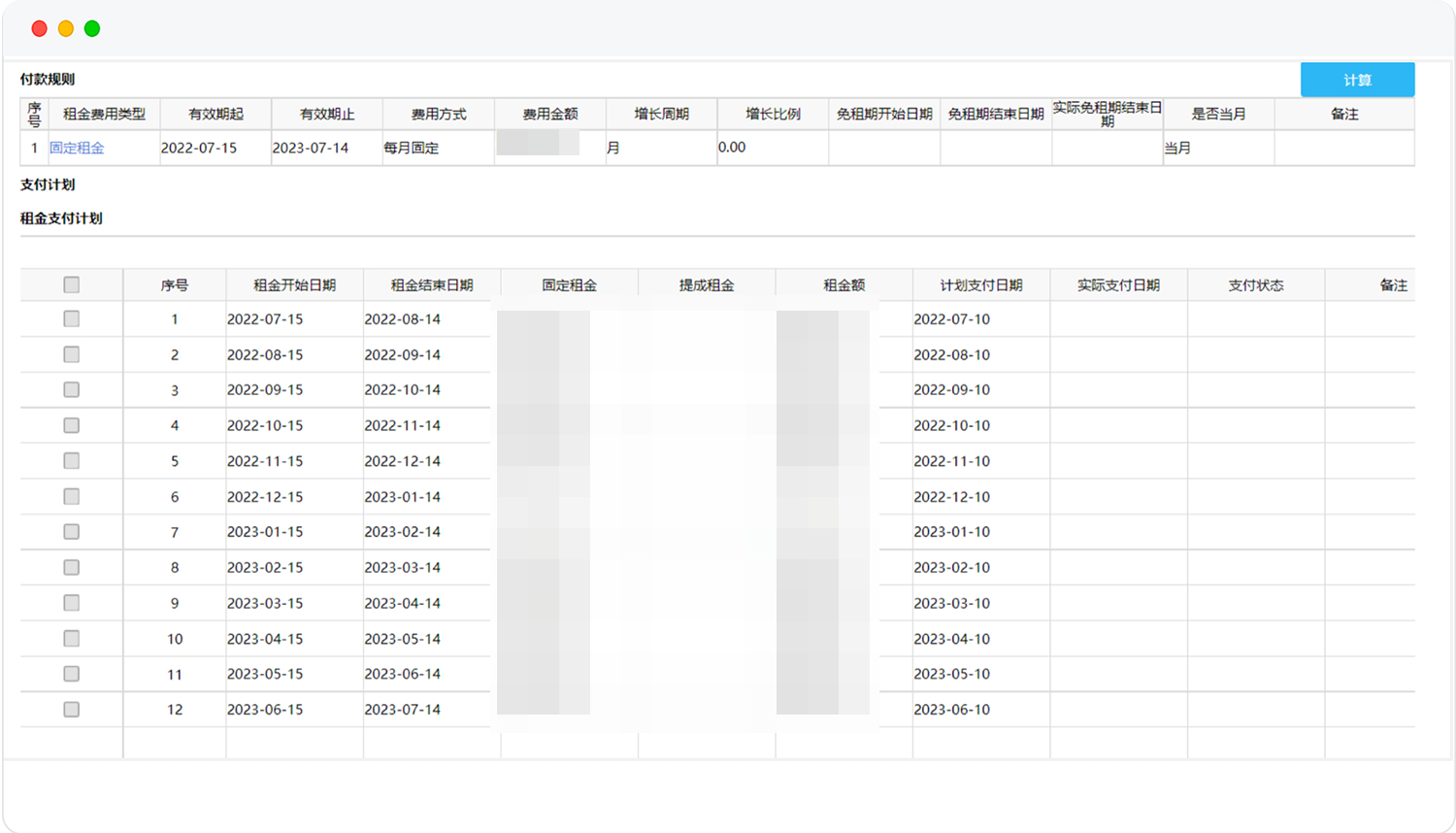
Task: Select the 有效期起 date 2022-07-15 cell
Action: [x=215, y=148]
